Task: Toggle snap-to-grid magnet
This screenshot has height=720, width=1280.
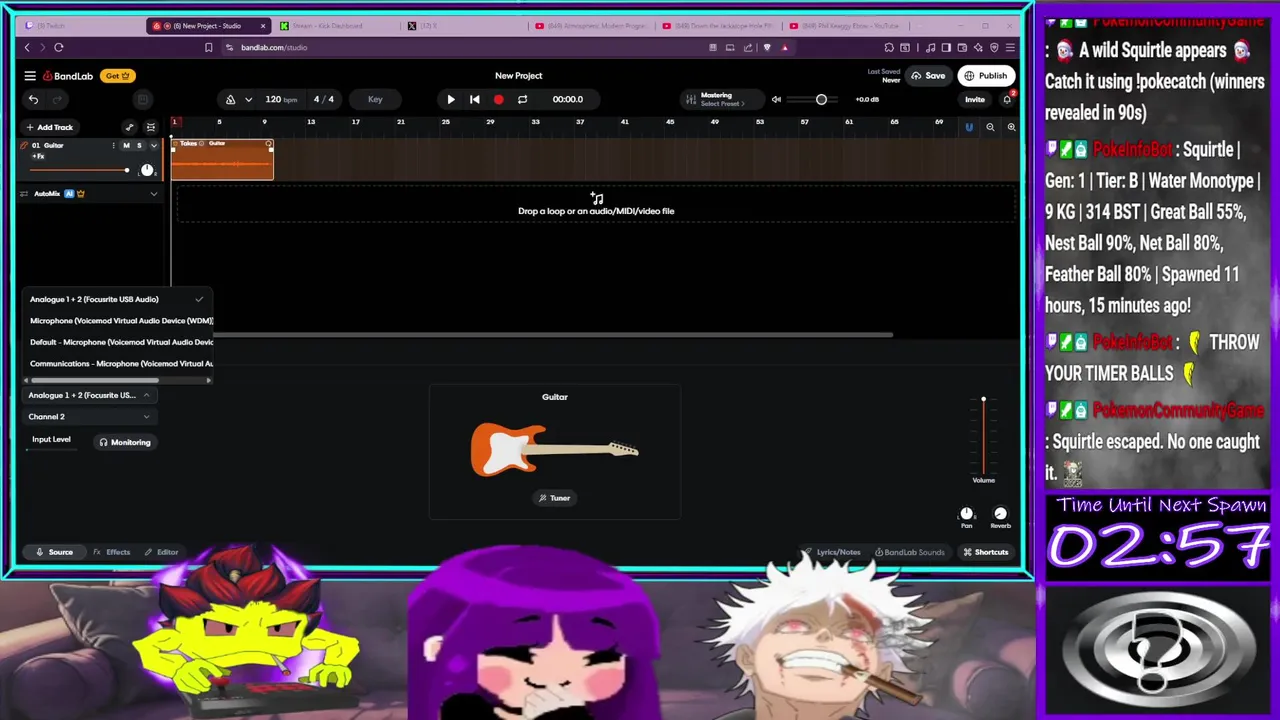Action: coord(968,127)
